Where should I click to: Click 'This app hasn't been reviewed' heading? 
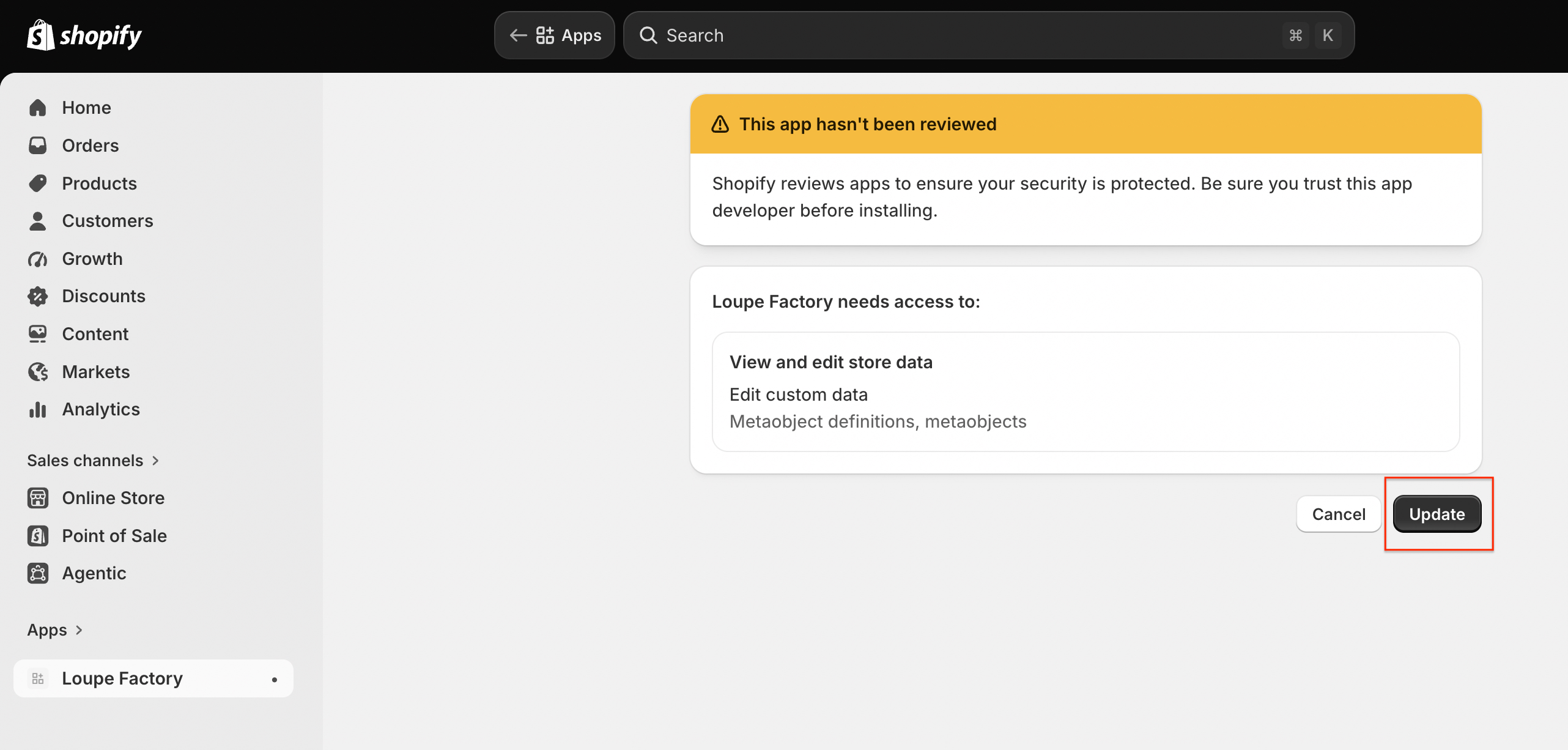[868, 124]
